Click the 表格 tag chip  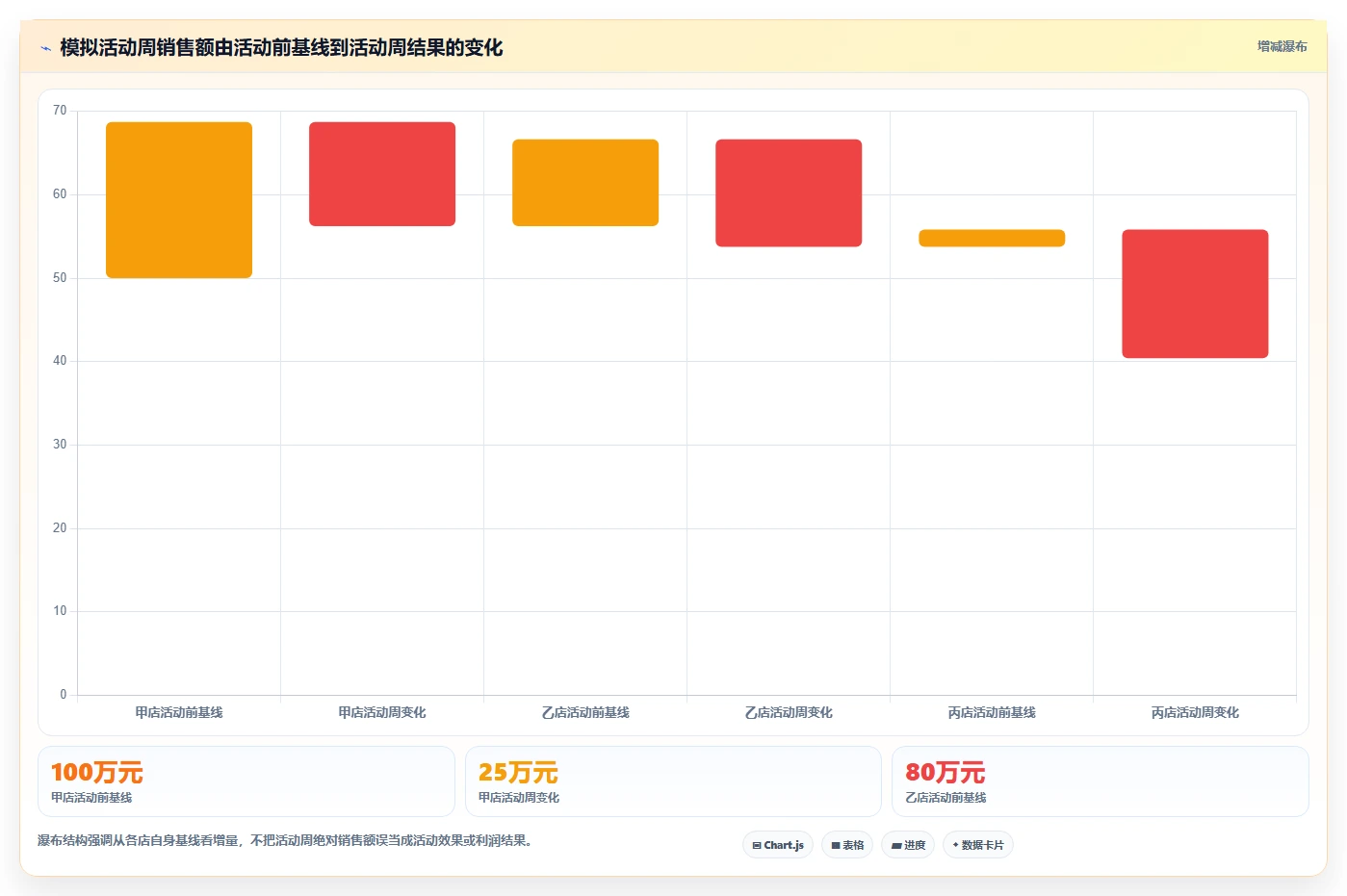point(847,845)
